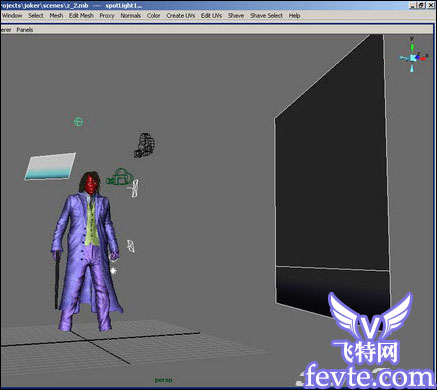Open the Edit UVs menu
This screenshot has height=390, width=437.
click(x=211, y=16)
